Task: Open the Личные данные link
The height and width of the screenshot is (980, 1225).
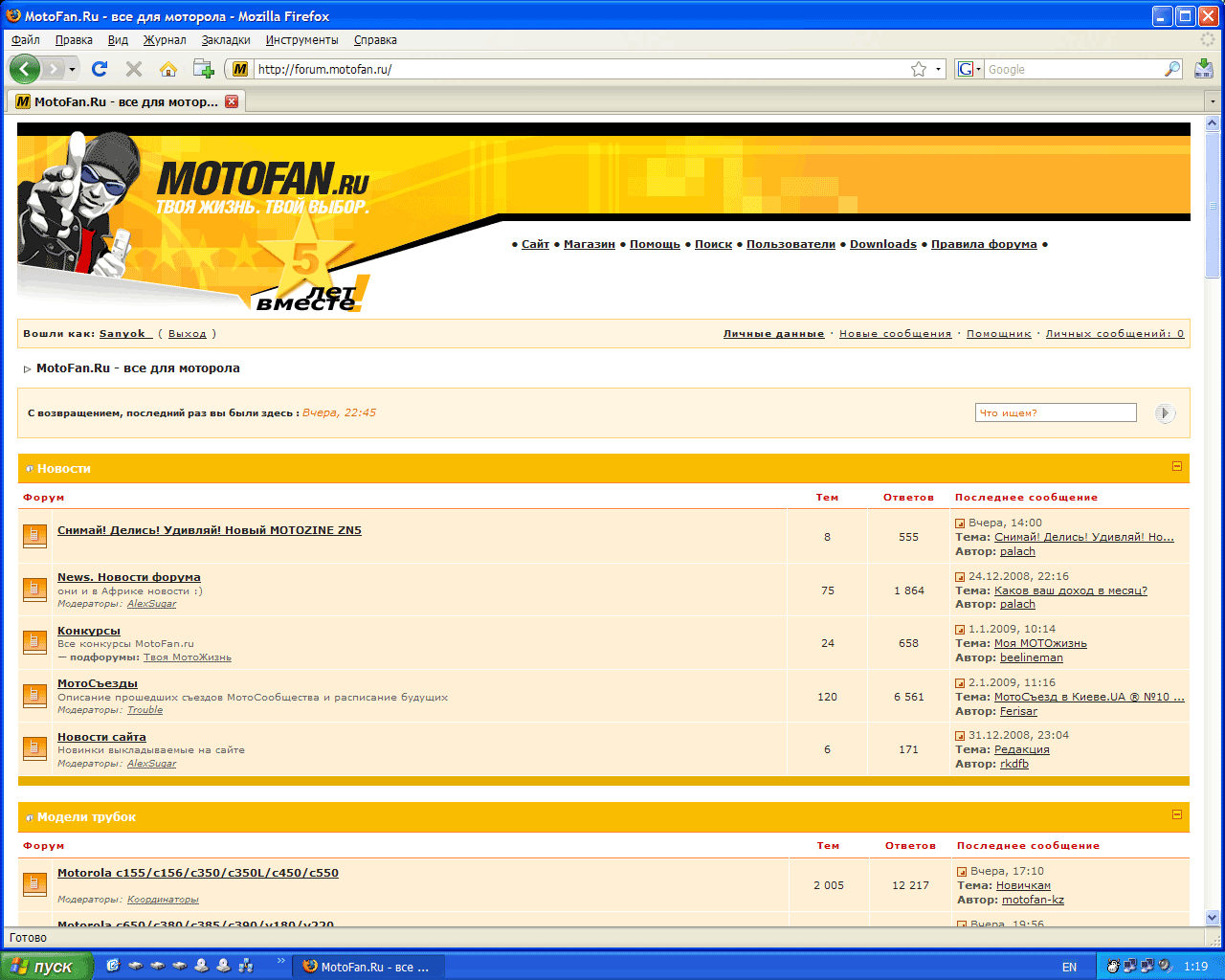Action: (x=773, y=334)
